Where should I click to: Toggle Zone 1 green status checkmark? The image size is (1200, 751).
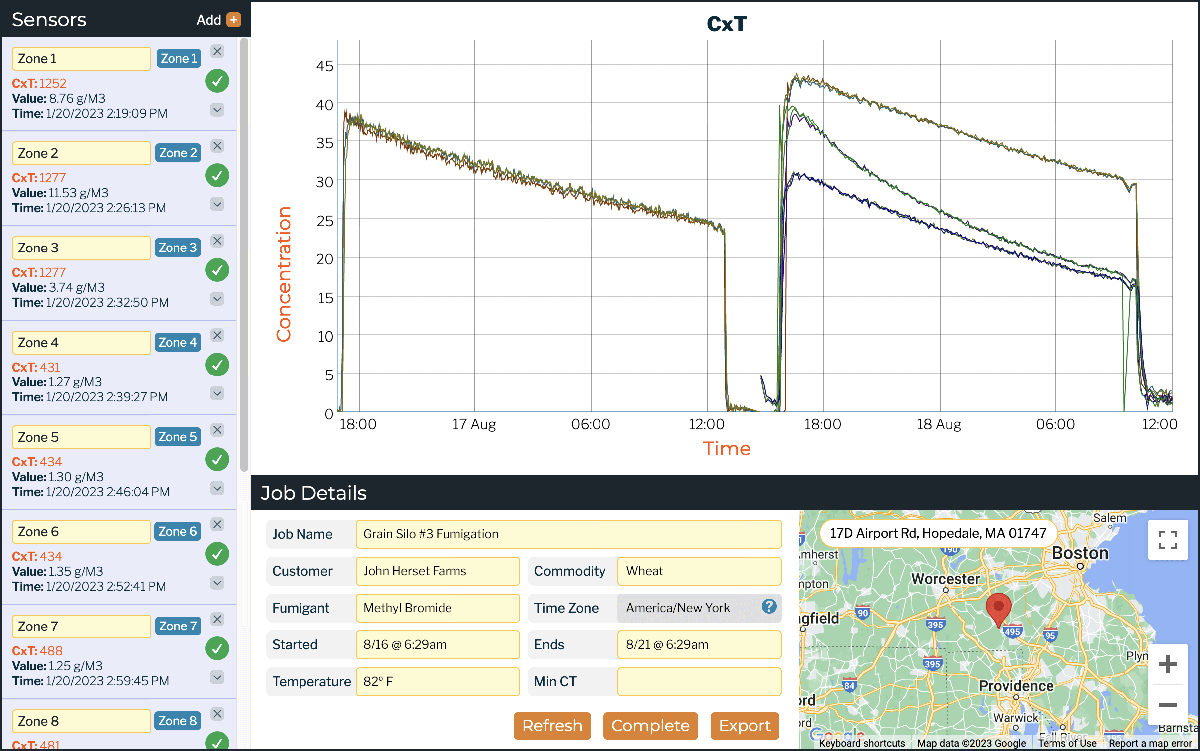pyautogui.click(x=216, y=81)
